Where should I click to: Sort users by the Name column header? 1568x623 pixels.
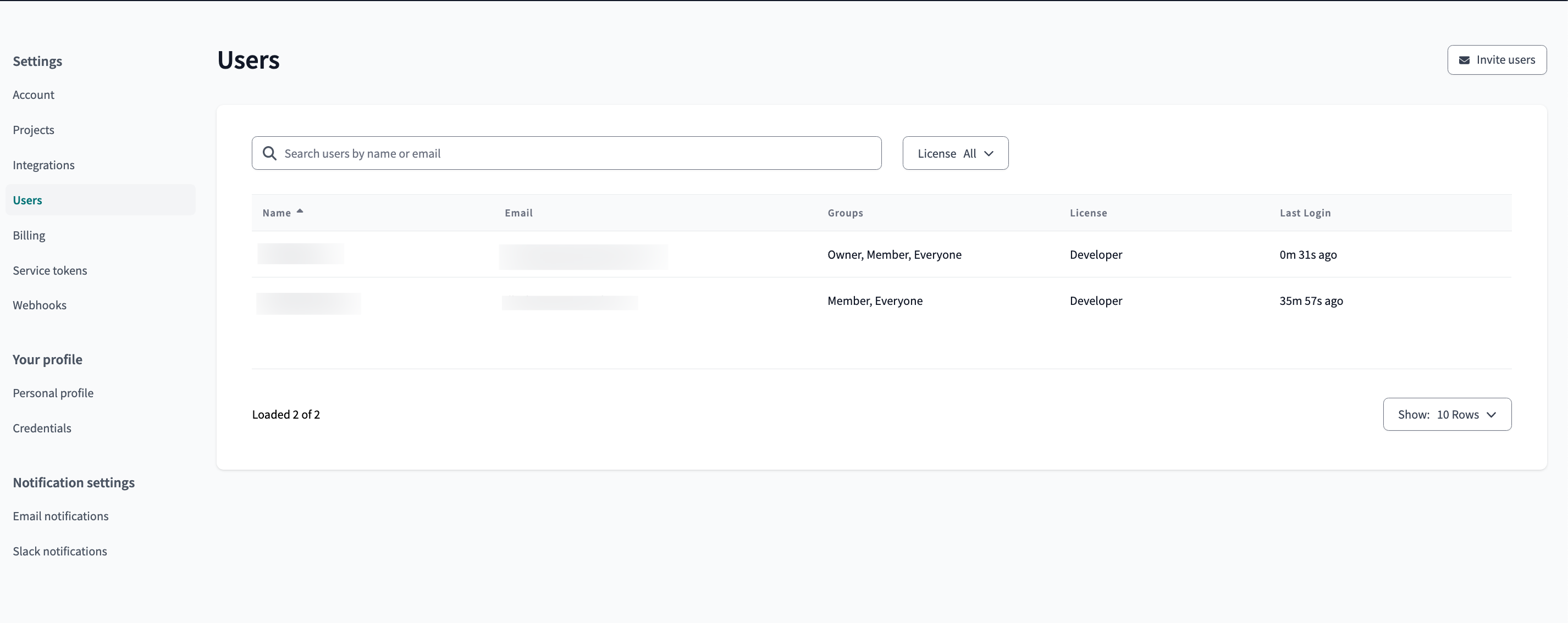(277, 212)
